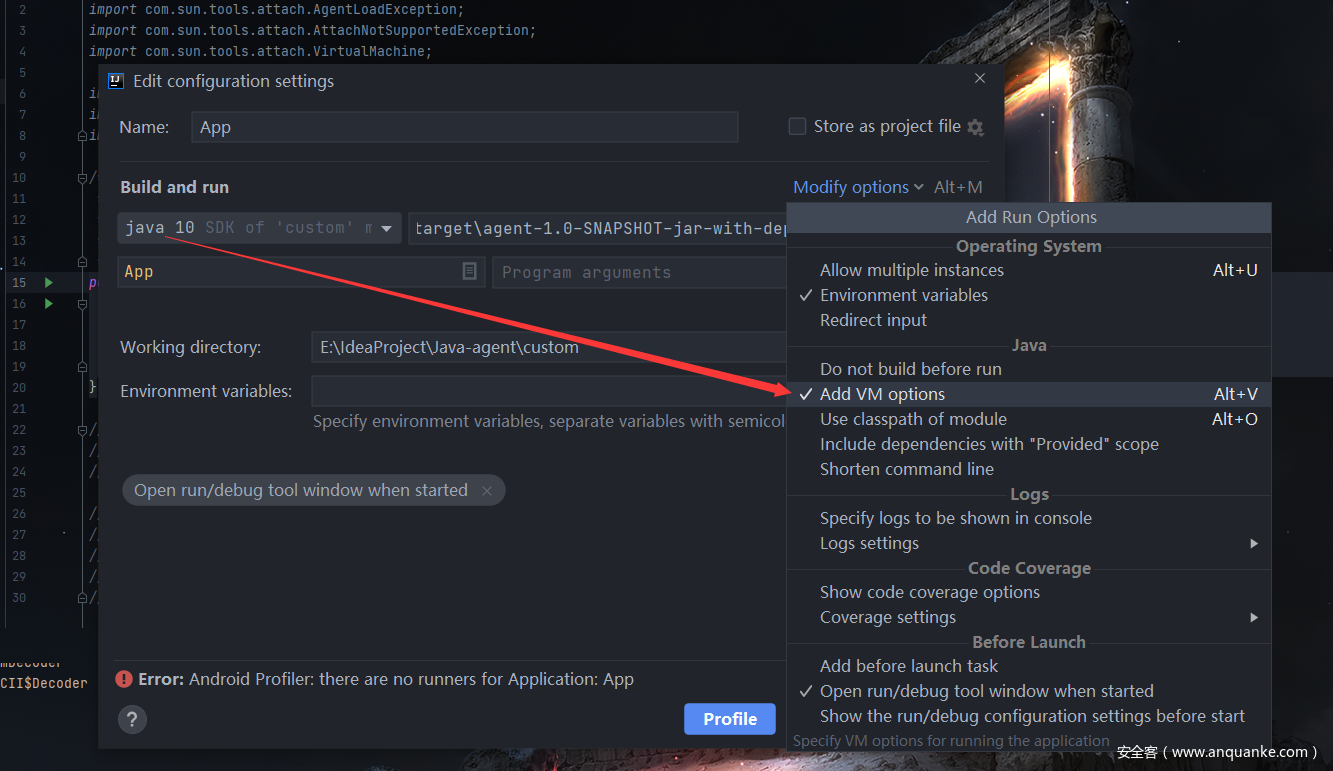The width and height of the screenshot is (1333, 771).
Task: Enable the Store as project file checkbox
Action: pyautogui.click(x=797, y=127)
